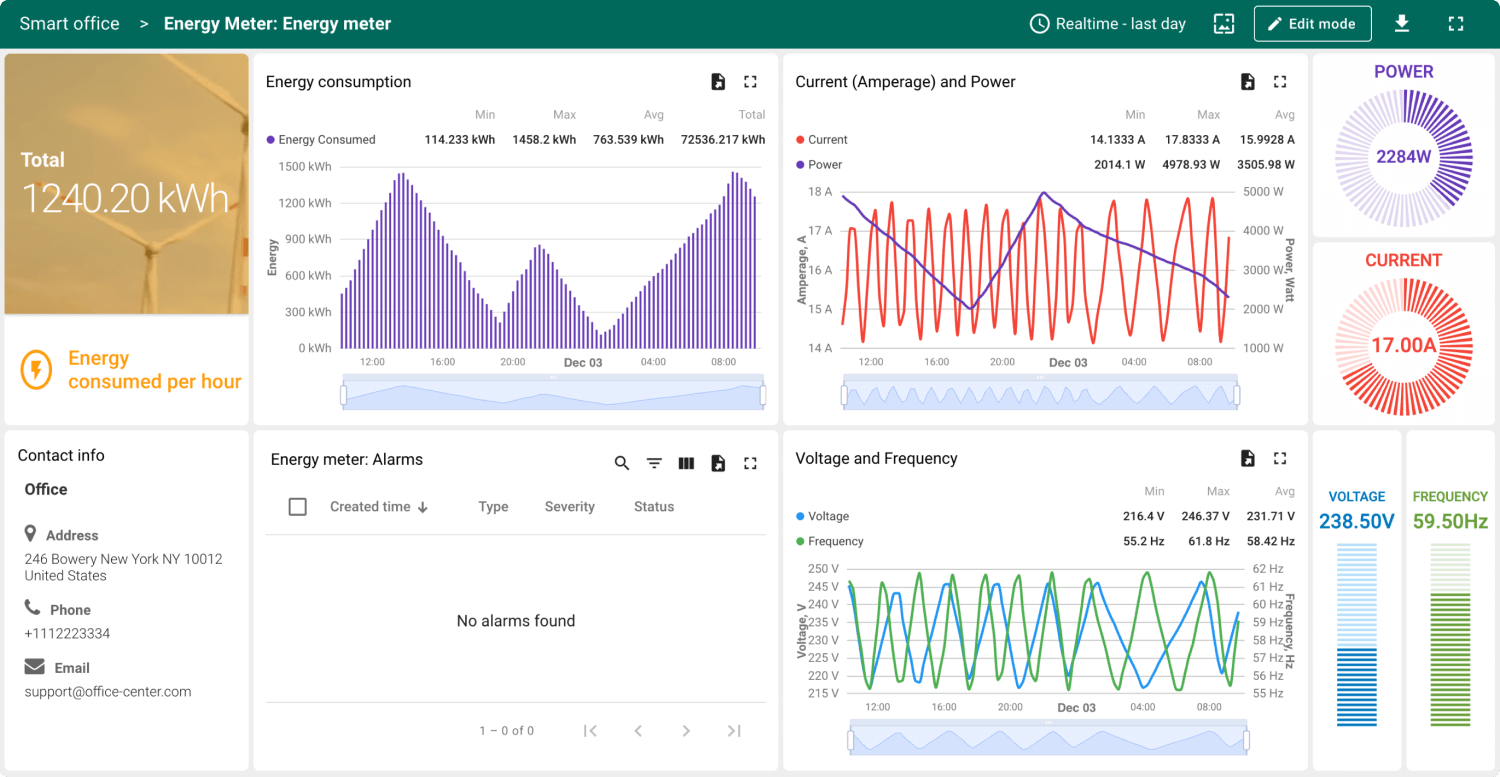Viewport: 1500px width, 777px height.
Task: Export the Current (Amperage) and Power widget data
Action: coord(1248,82)
